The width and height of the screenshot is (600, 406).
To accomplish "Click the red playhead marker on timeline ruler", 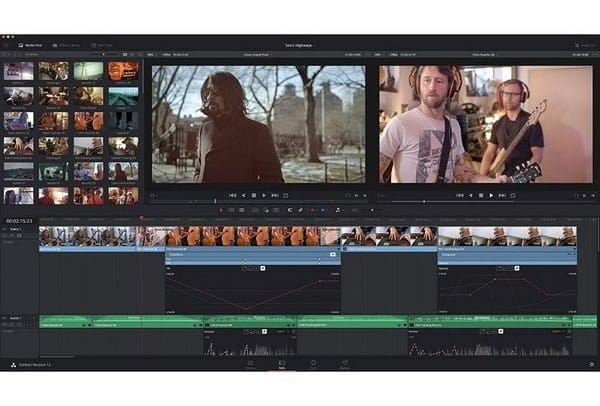I will [141, 218].
